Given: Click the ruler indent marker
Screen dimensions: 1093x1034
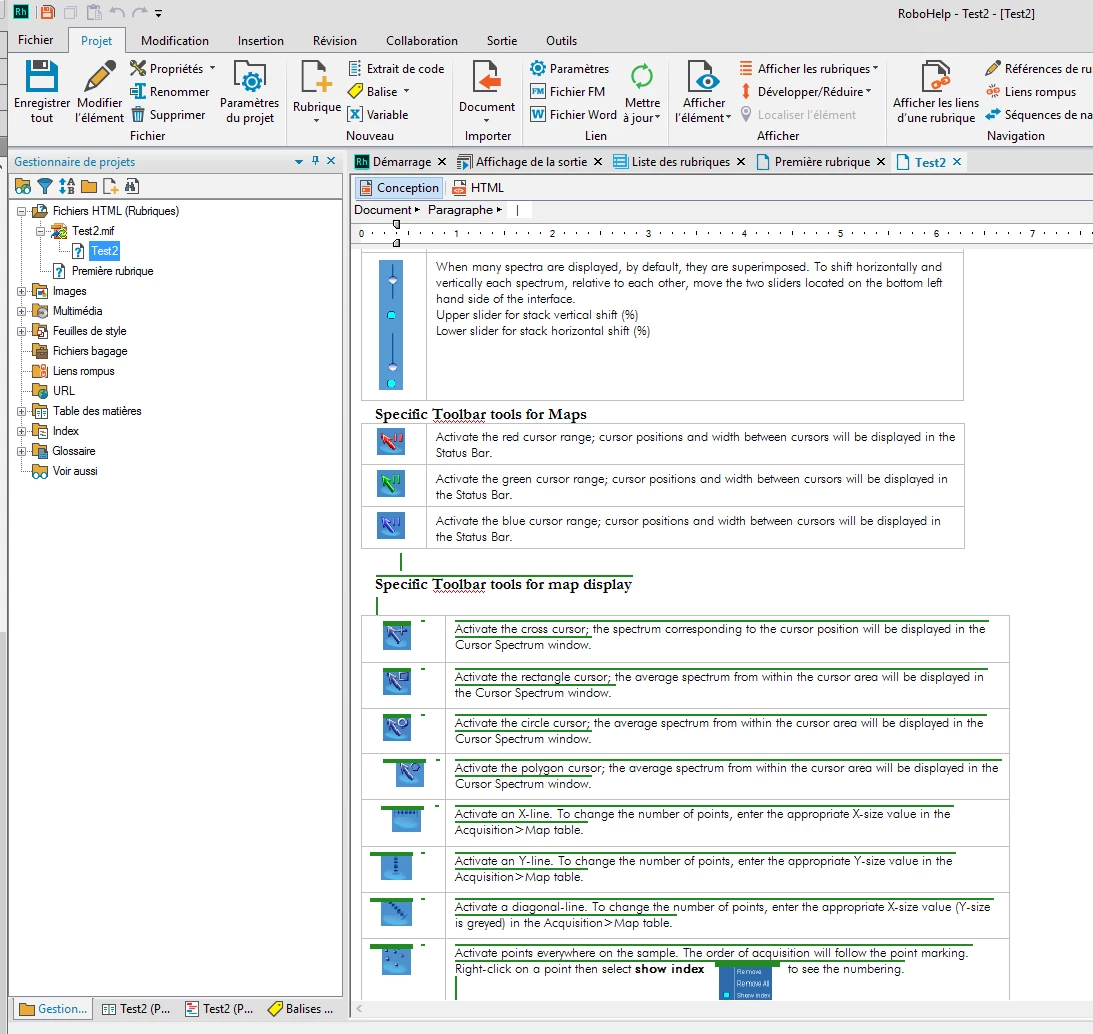Looking at the screenshot, I should [x=396, y=234].
